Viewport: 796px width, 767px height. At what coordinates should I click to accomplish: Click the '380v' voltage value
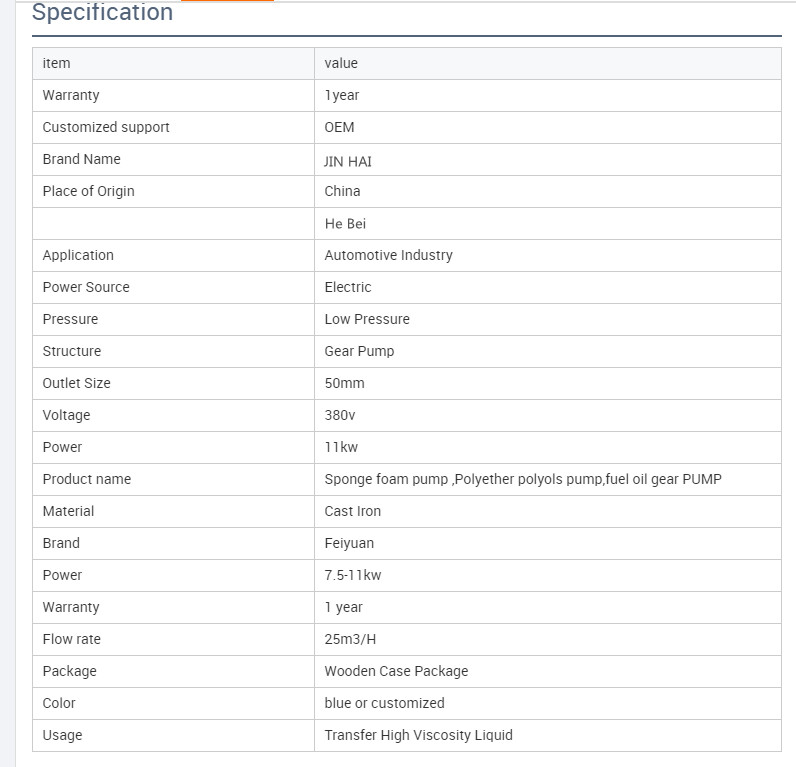tap(340, 415)
